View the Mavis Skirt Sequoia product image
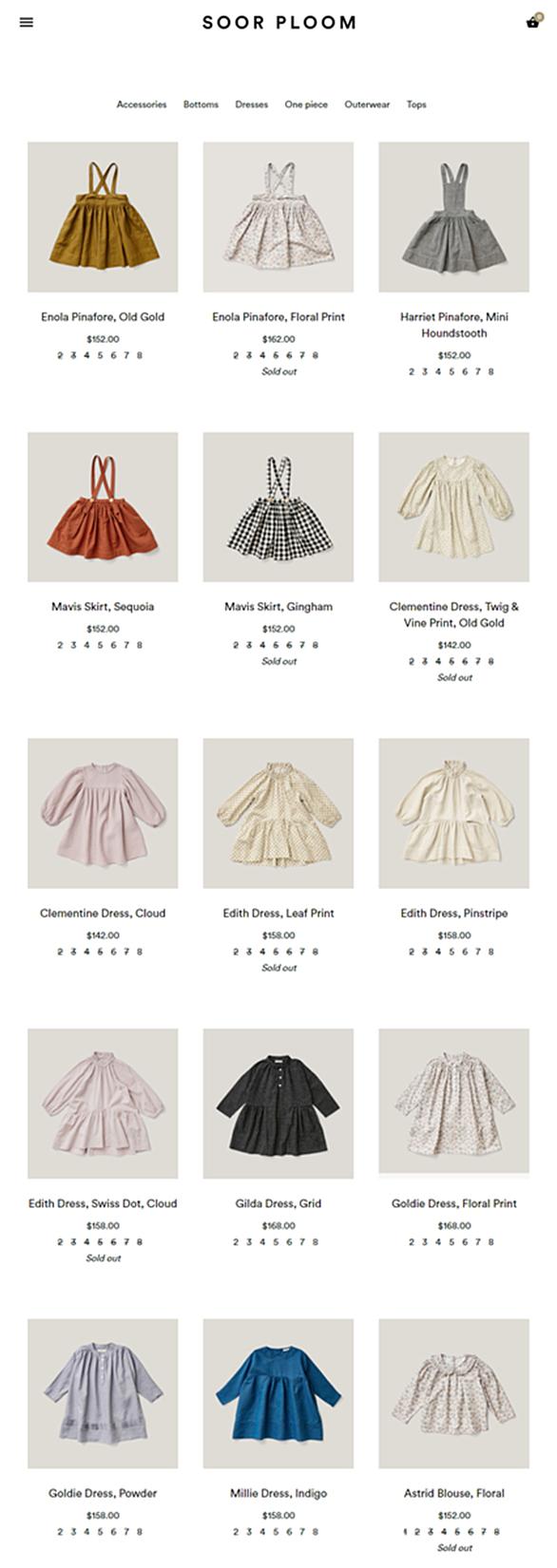Image resolution: width=557 pixels, height=1568 pixels. click(x=103, y=507)
